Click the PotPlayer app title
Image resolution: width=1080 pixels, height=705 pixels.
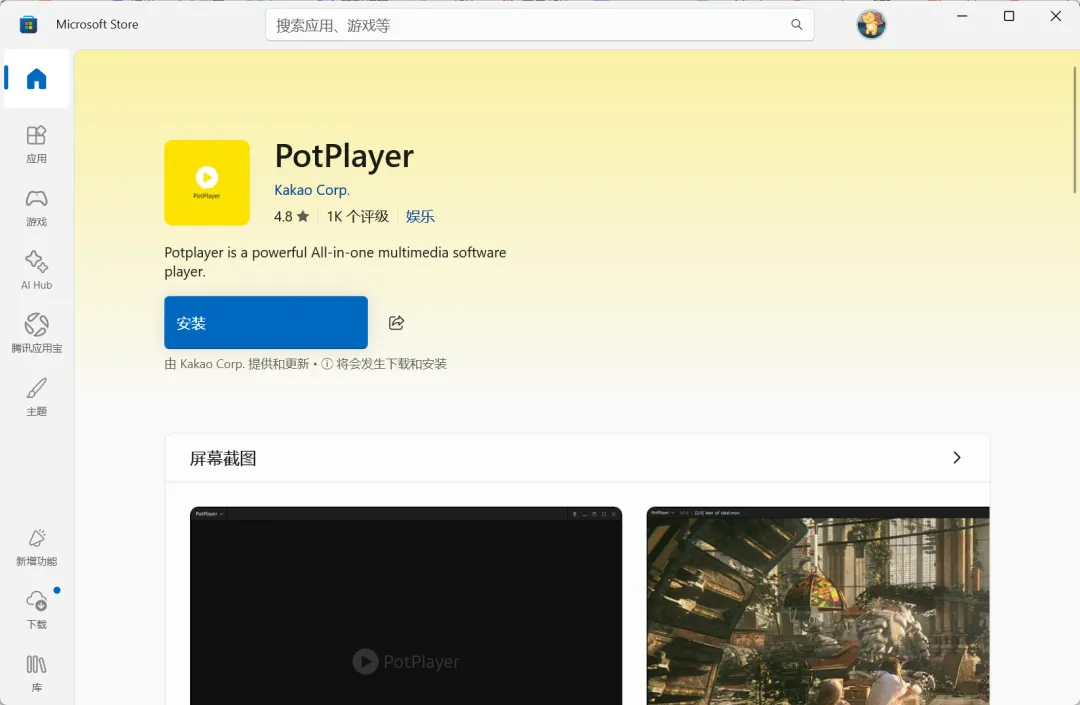(344, 156)
